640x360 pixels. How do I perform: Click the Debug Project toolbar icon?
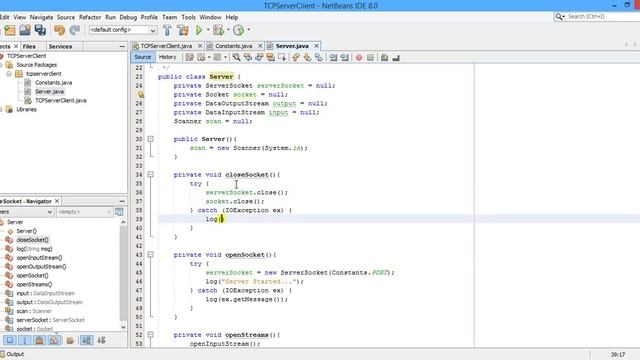[x=218, y=30]
